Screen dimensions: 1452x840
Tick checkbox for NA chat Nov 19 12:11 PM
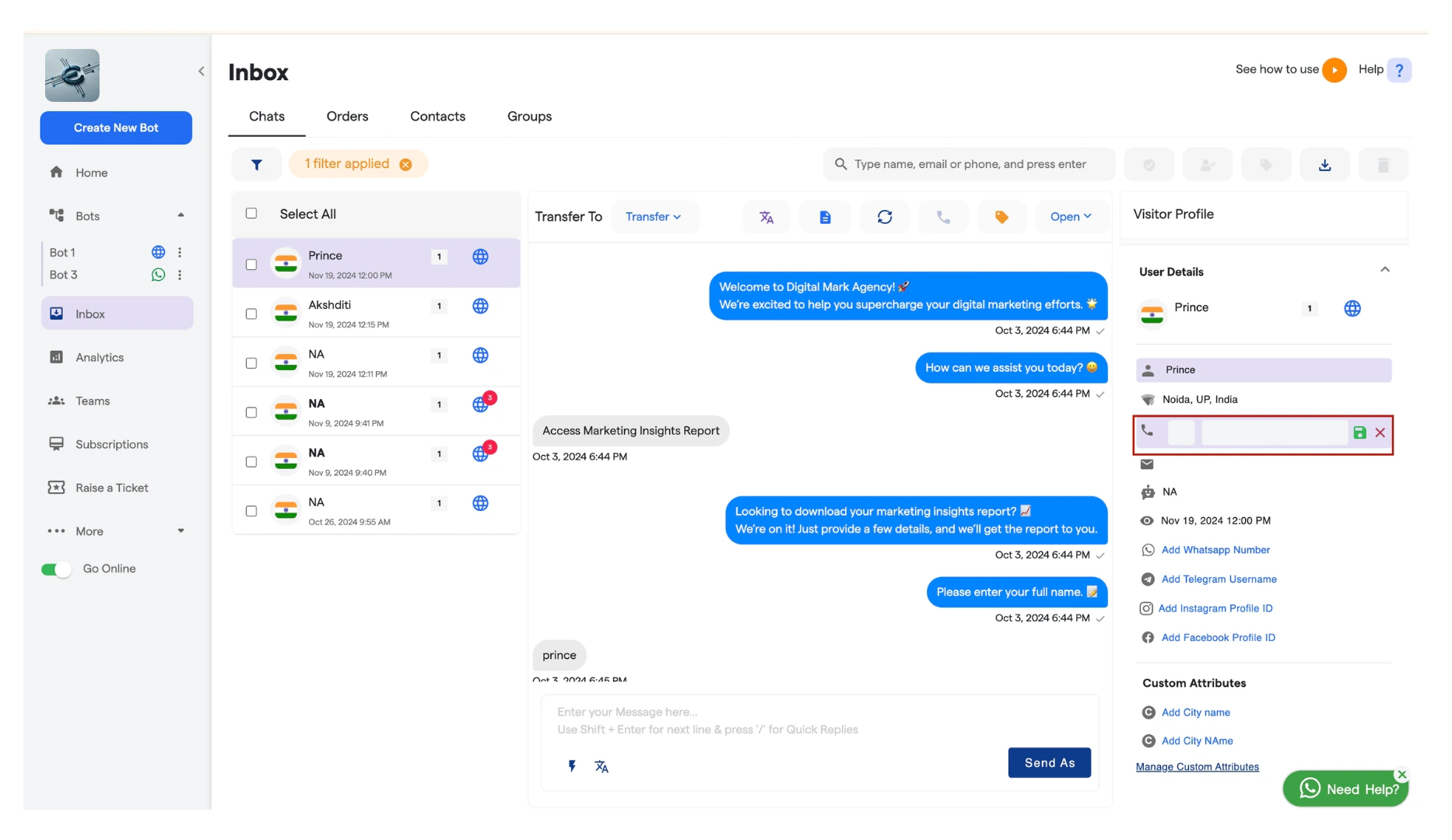point(251,363)
